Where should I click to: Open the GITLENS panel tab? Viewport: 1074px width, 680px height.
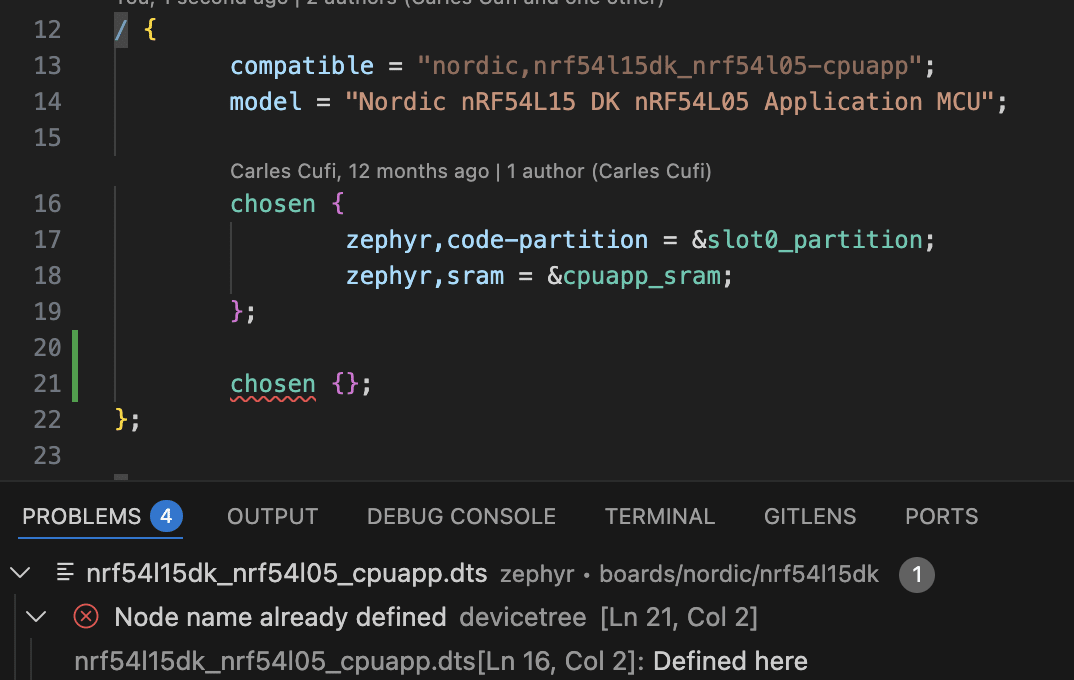coord(810,516)
